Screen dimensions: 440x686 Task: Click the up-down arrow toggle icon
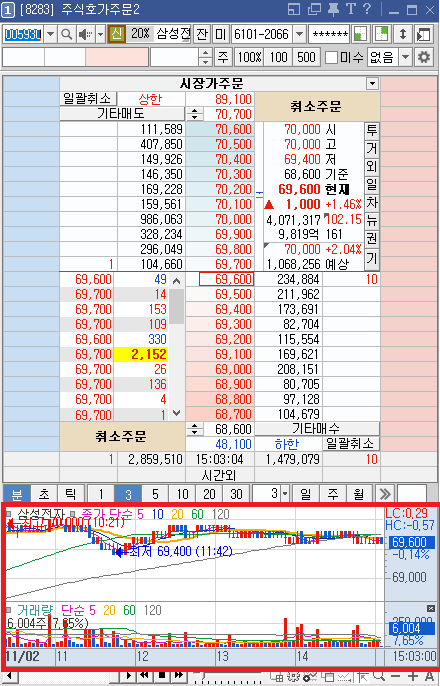[403, 34]
